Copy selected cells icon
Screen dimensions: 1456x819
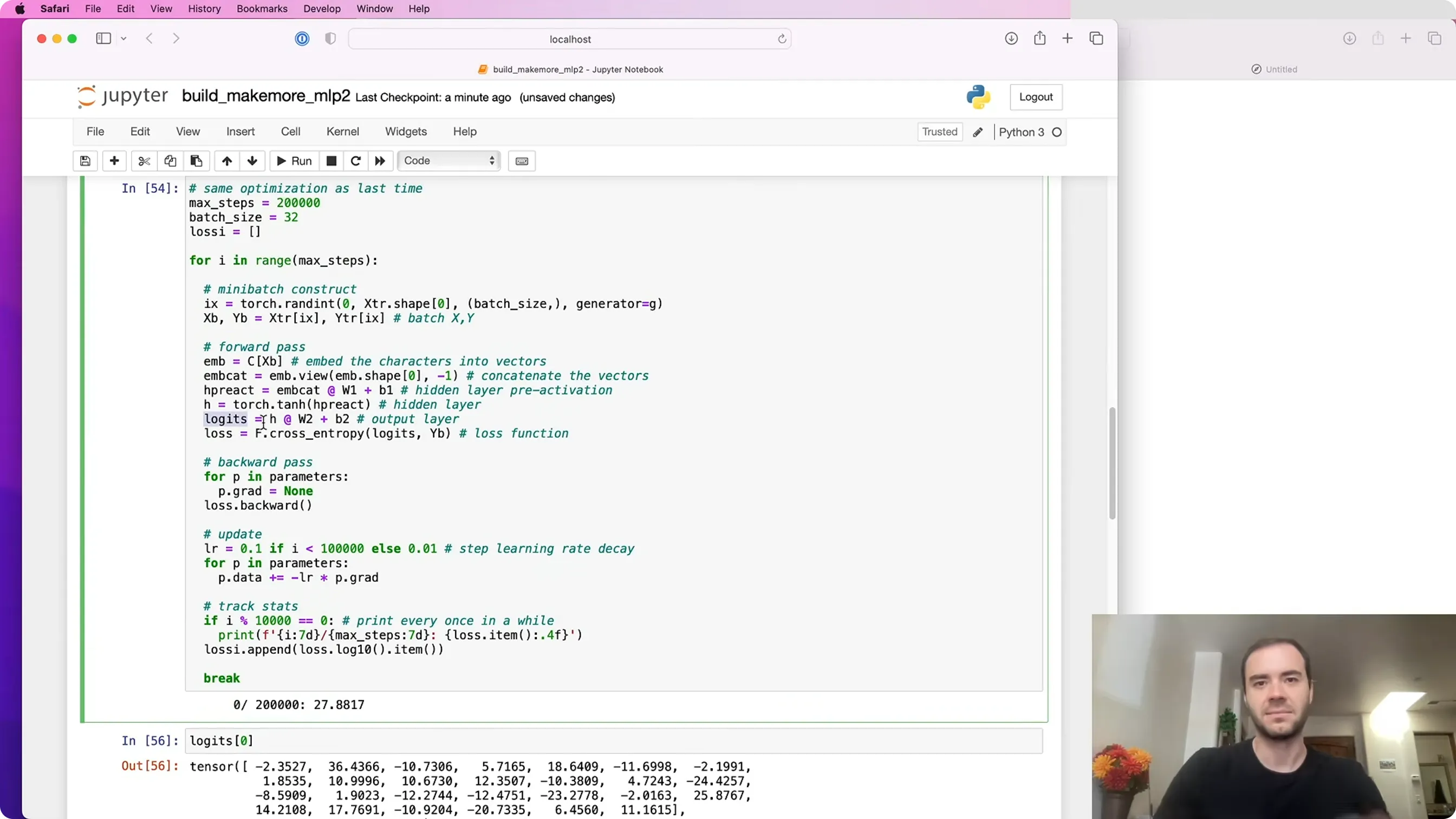(170, 161)
